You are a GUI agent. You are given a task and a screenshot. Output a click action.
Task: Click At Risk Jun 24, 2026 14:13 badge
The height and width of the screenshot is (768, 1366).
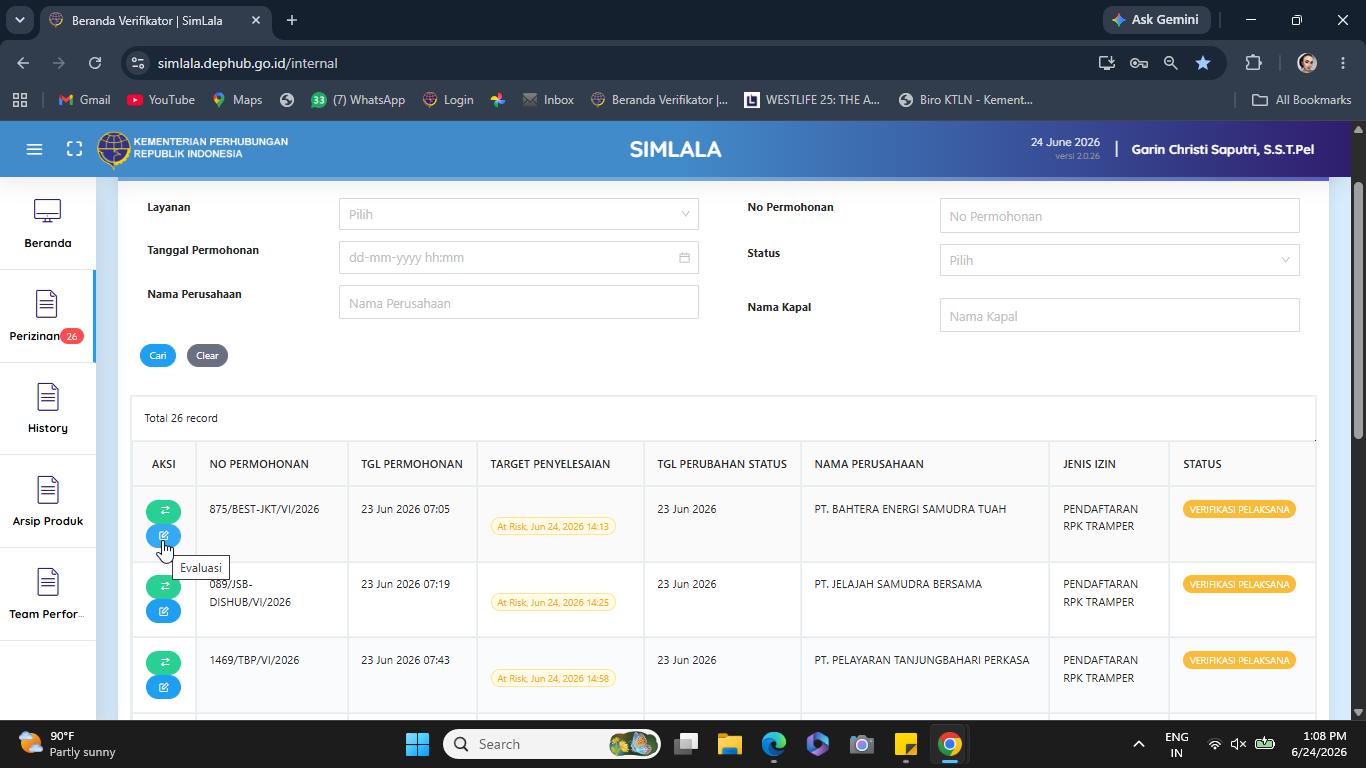(x=553, y=526)
